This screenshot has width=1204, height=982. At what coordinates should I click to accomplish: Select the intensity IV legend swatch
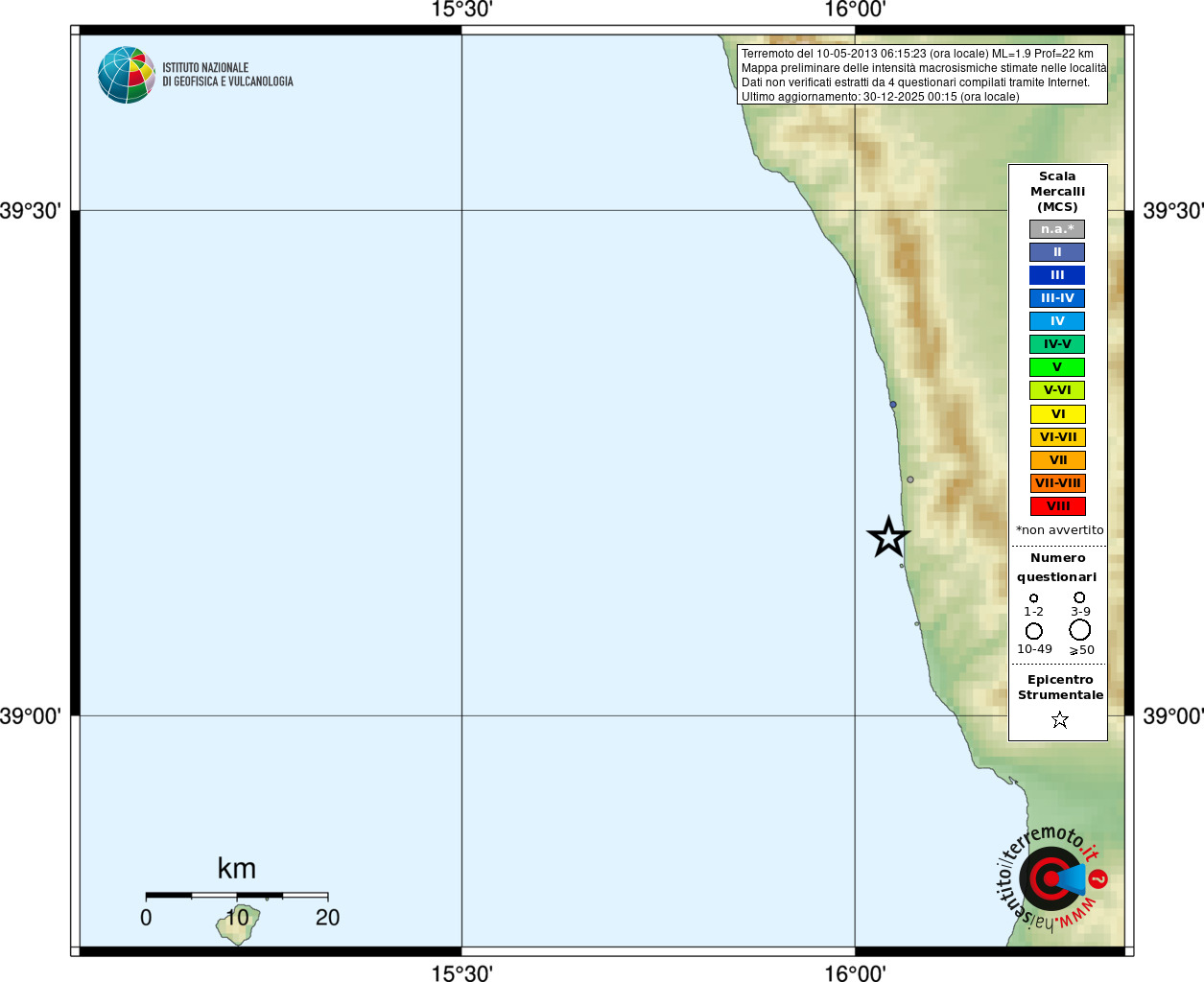(1057, 321)
